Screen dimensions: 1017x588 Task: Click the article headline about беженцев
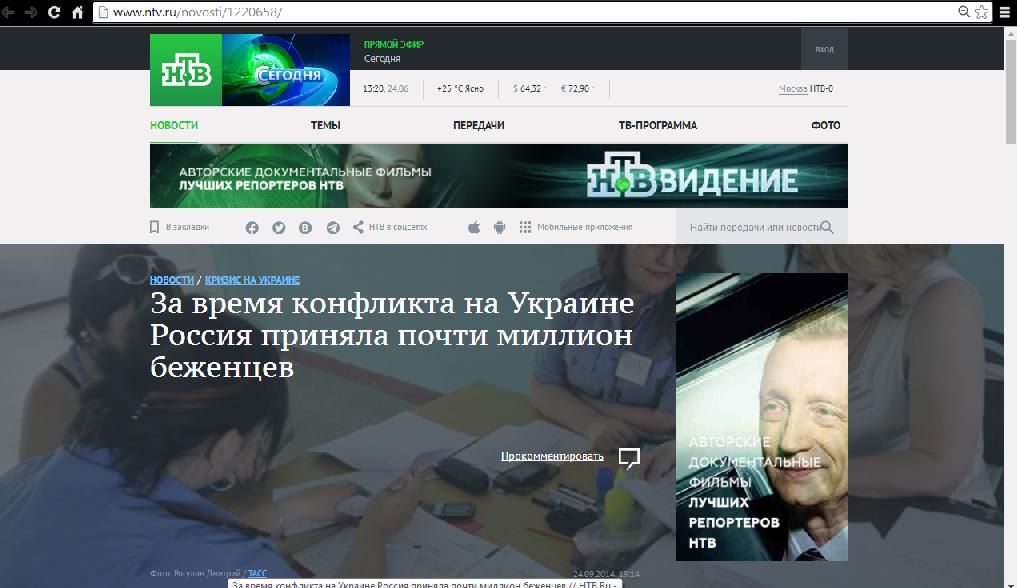pos(392,335)
